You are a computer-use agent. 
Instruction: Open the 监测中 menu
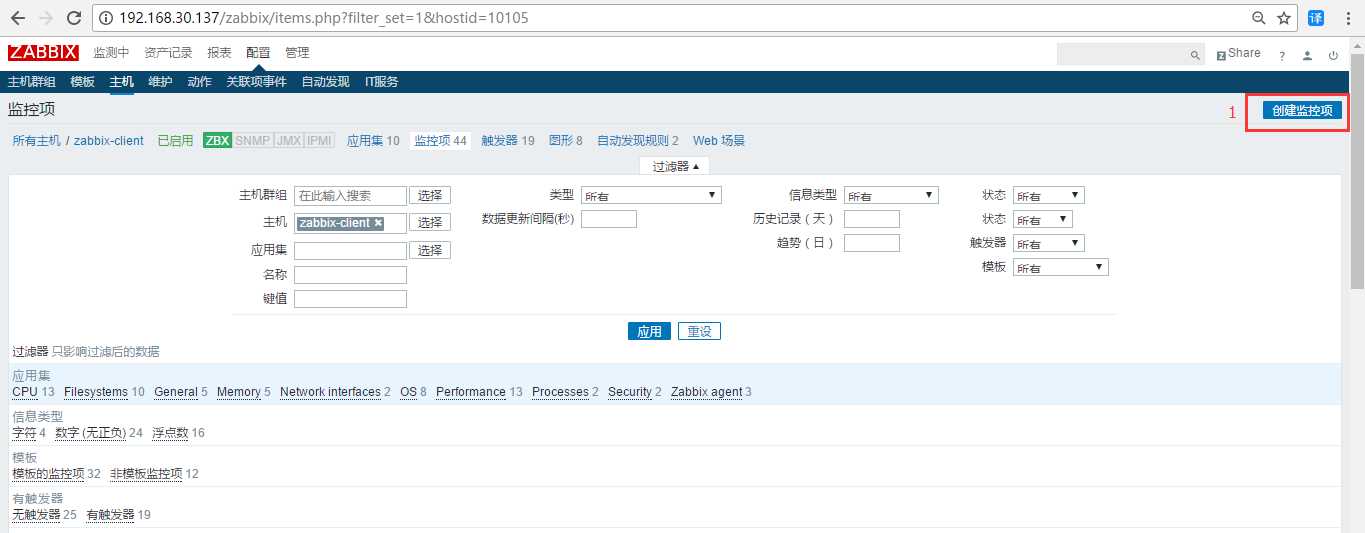pos(111,53)
